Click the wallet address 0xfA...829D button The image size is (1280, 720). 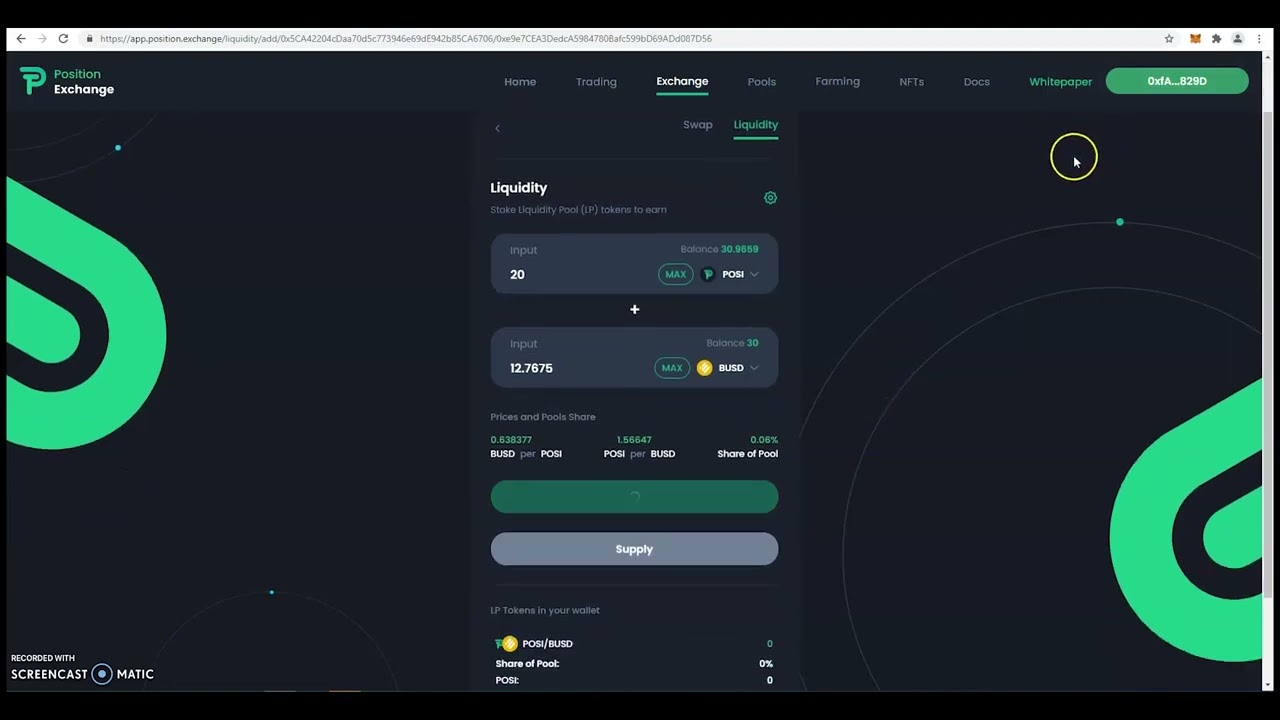(x=1177, y=81)
